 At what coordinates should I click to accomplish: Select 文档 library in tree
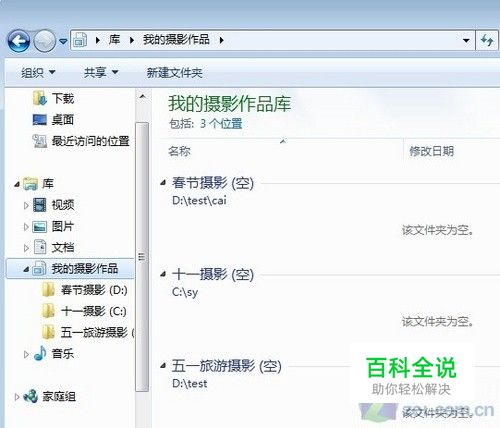point(63,248)
